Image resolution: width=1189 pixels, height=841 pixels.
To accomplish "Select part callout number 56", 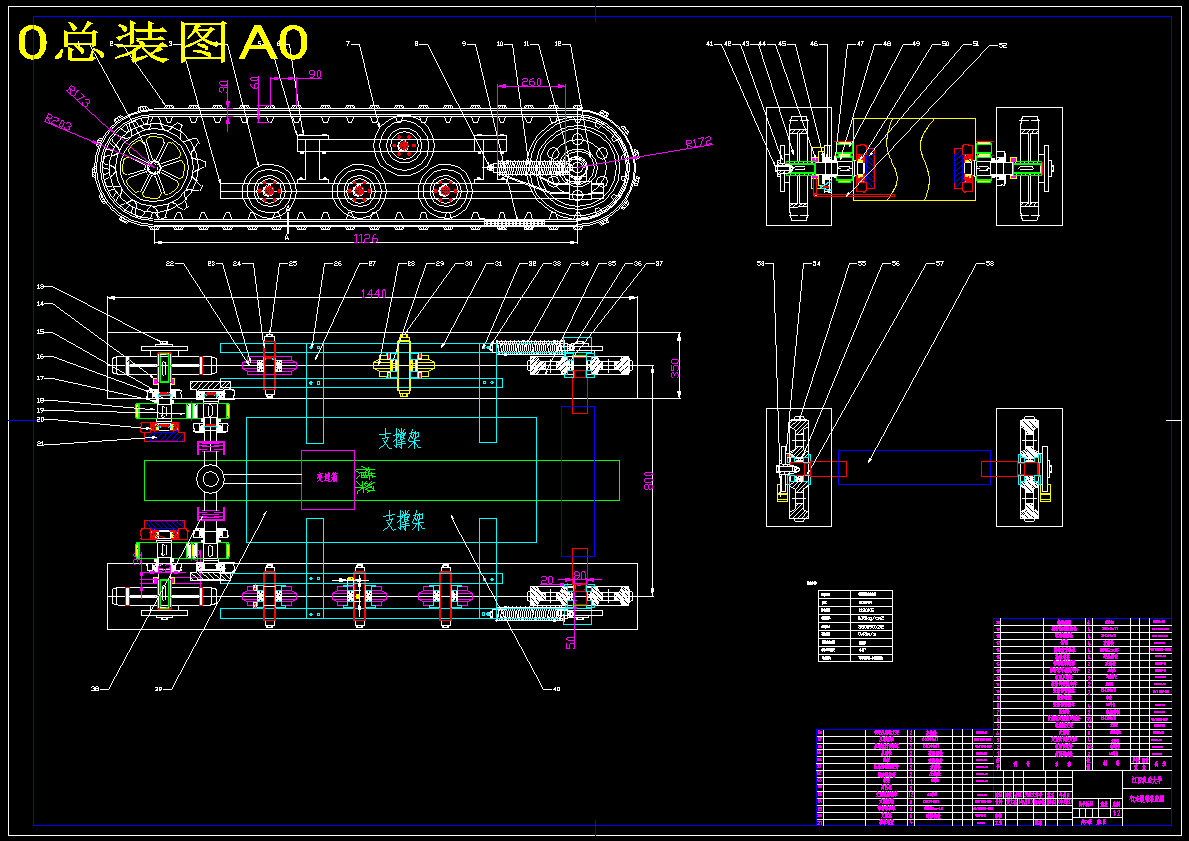I will [896, 264].
